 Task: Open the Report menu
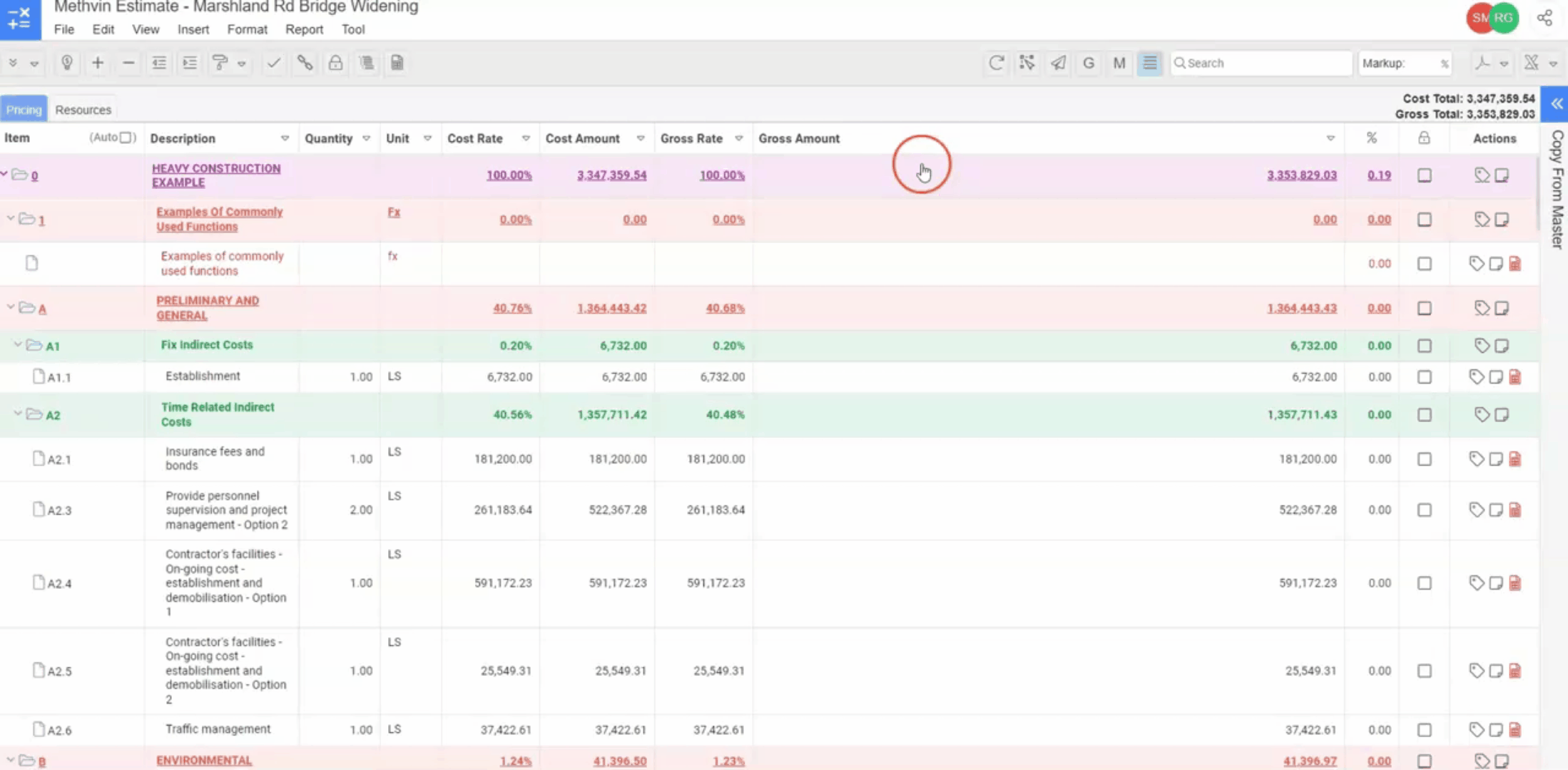click(x=304, y=29)
